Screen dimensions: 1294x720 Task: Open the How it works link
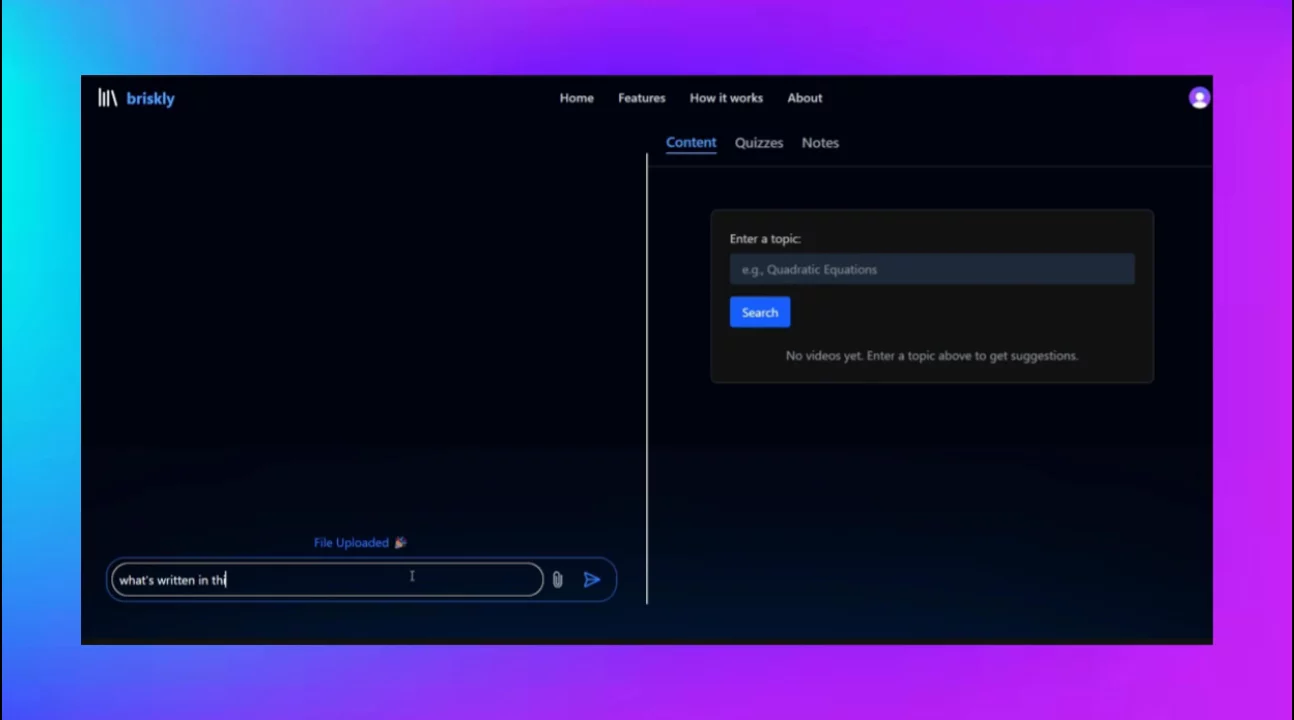726,98
